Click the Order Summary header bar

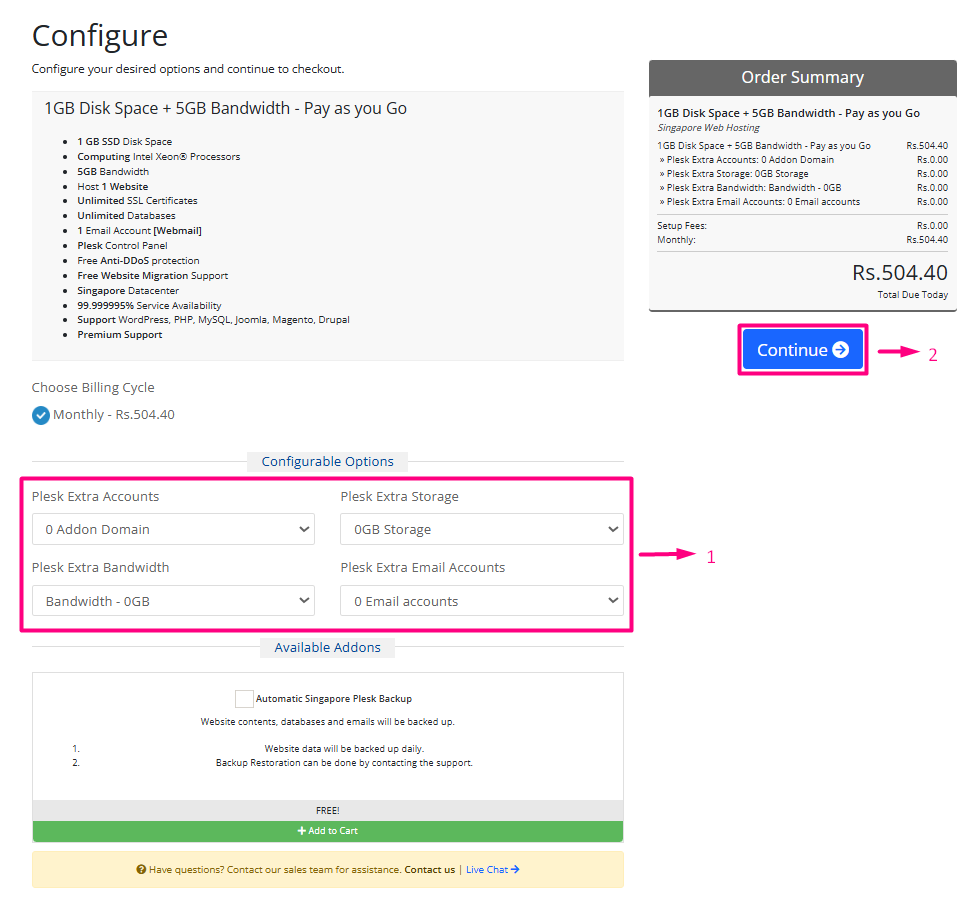802,77
